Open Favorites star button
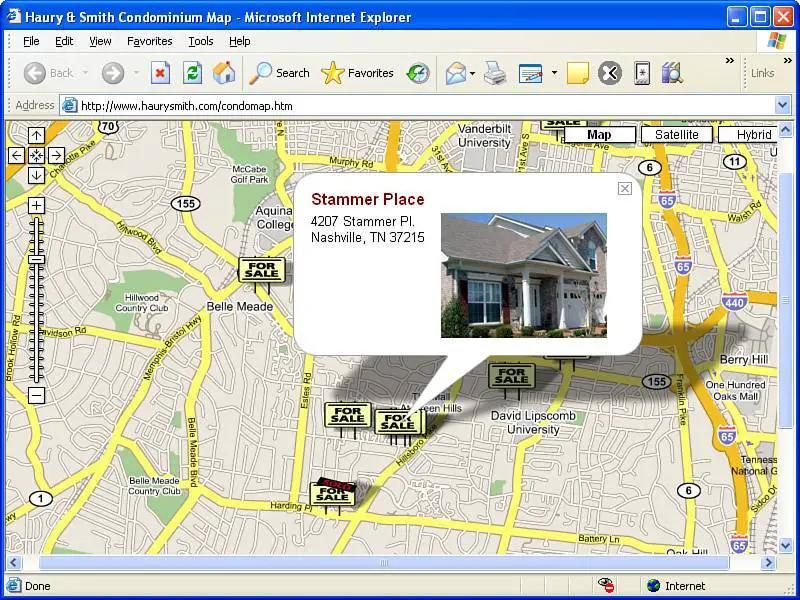This screenshot has width=800, height=600. point(357,73)
